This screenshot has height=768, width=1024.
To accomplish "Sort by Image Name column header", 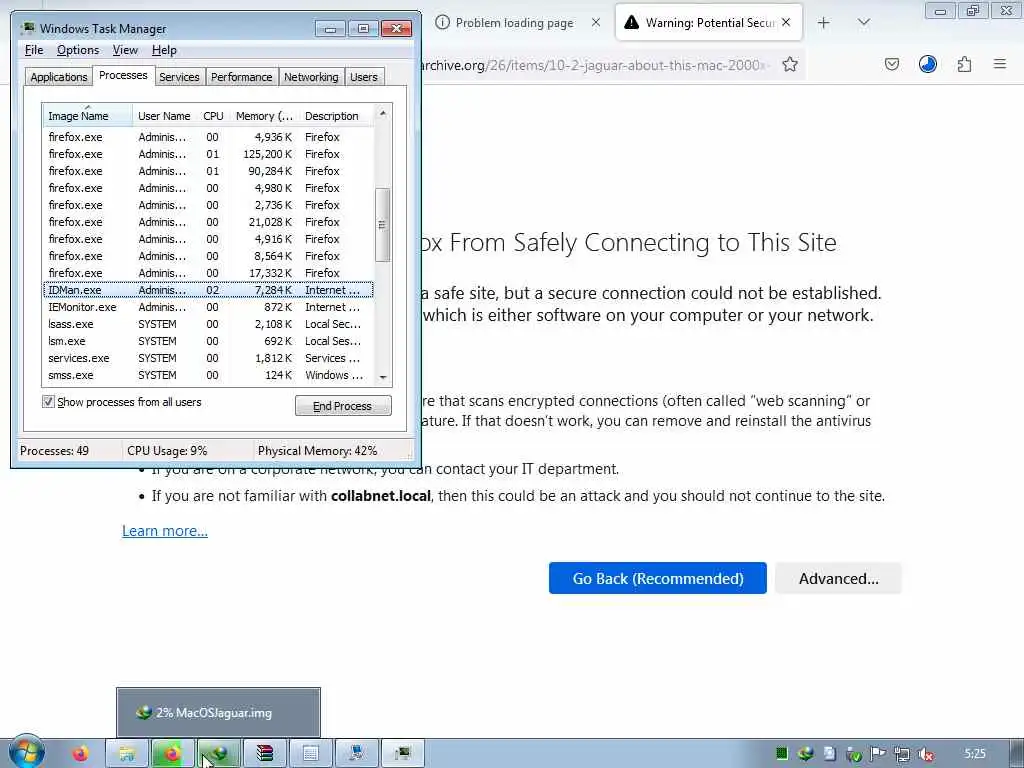I will click(88, 116).
